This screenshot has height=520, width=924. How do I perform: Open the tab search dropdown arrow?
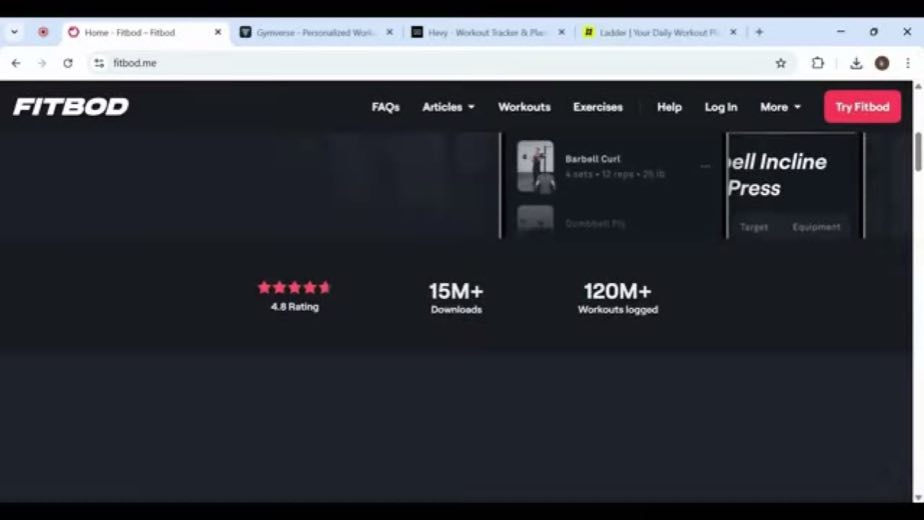click(14, 32)
